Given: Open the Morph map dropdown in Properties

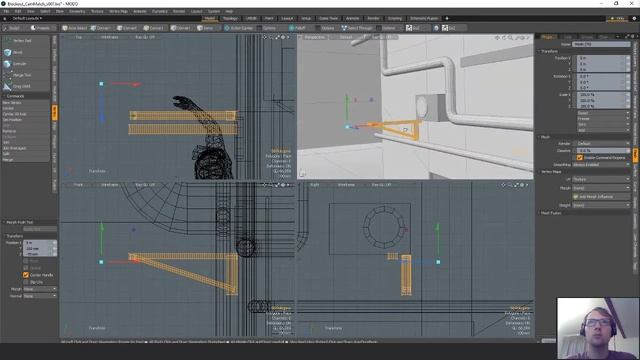Looking at the screenshot, I should [601, 188].
